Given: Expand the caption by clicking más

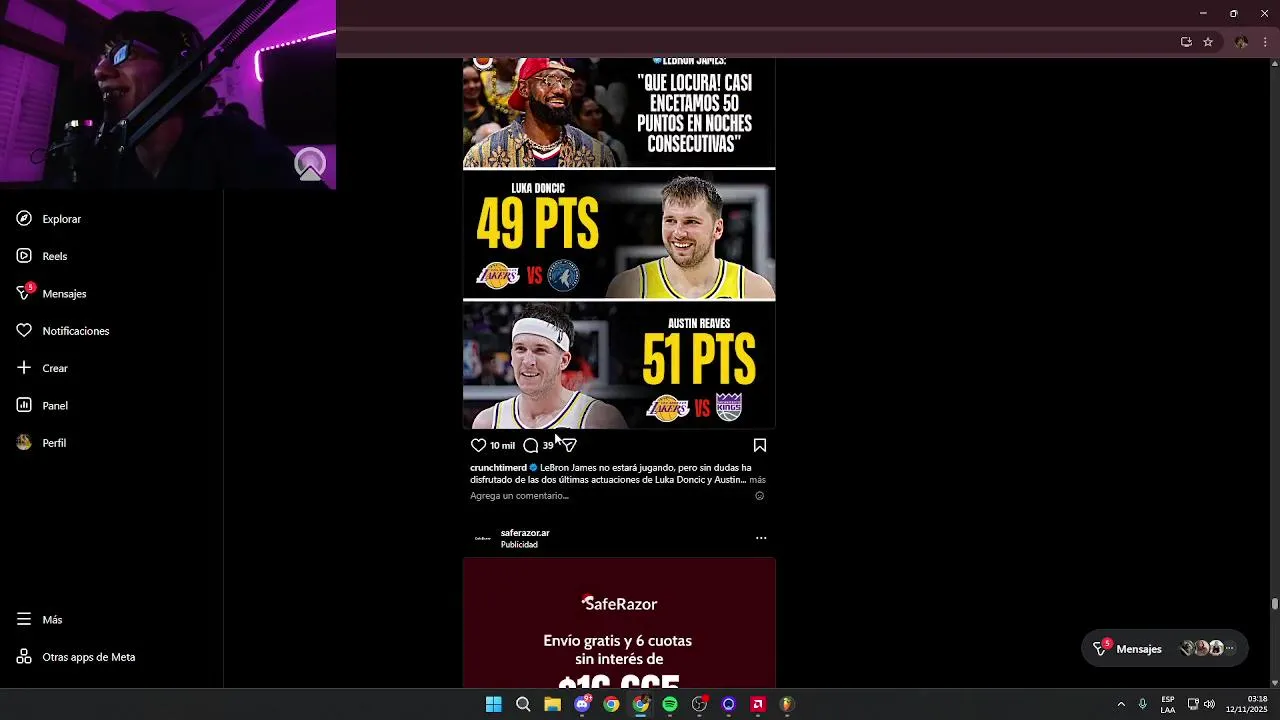Looking at the screenshot, I should pos(757,480).
